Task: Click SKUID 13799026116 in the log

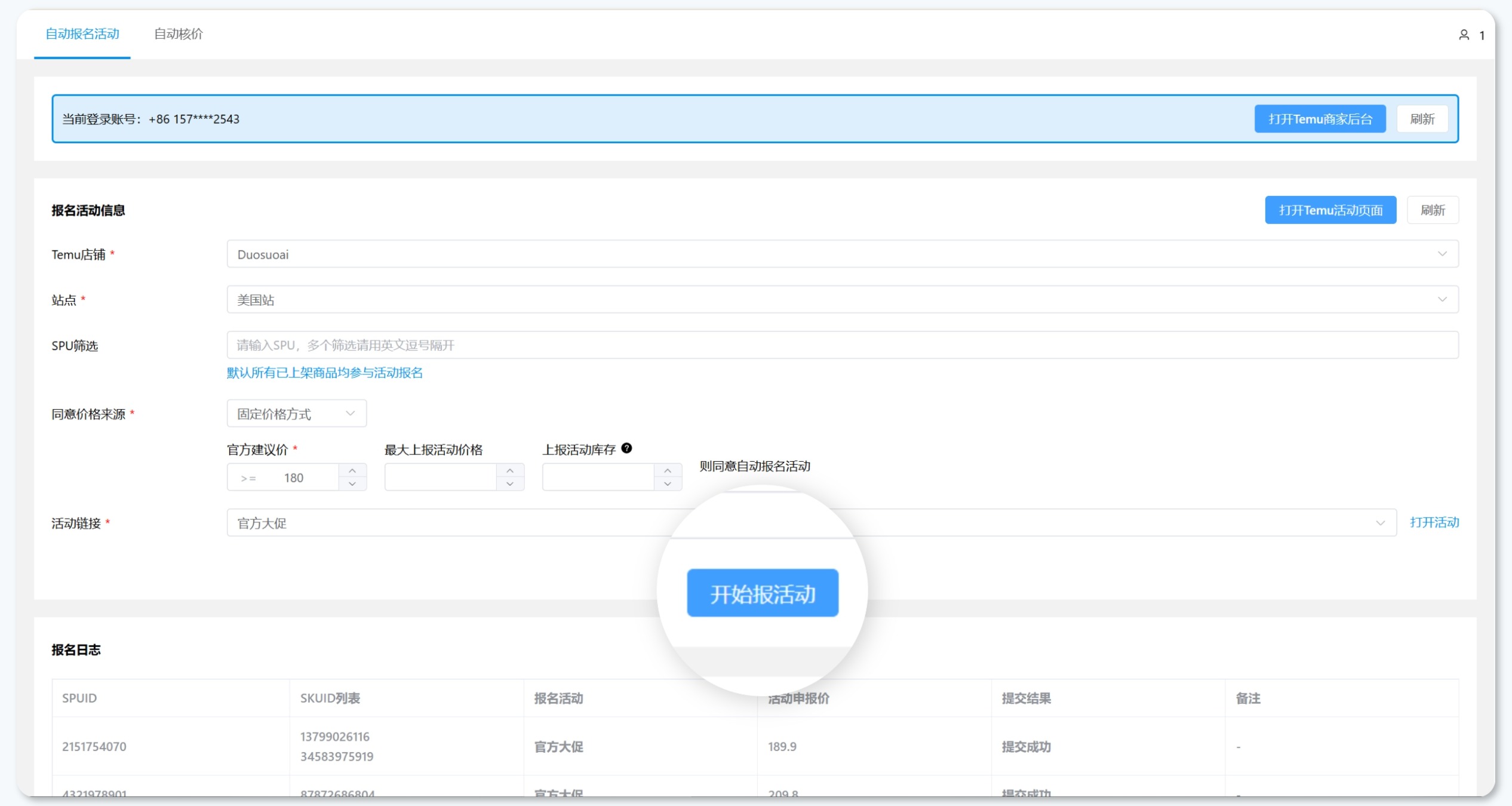Action: 335,737
